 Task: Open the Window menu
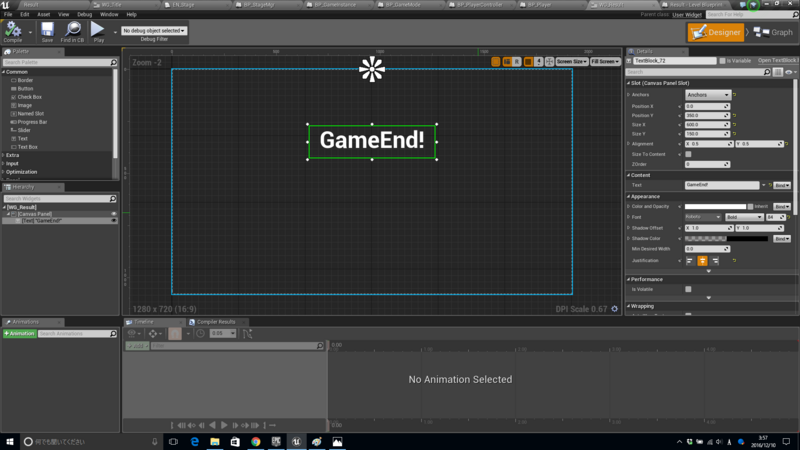point(109,14)
